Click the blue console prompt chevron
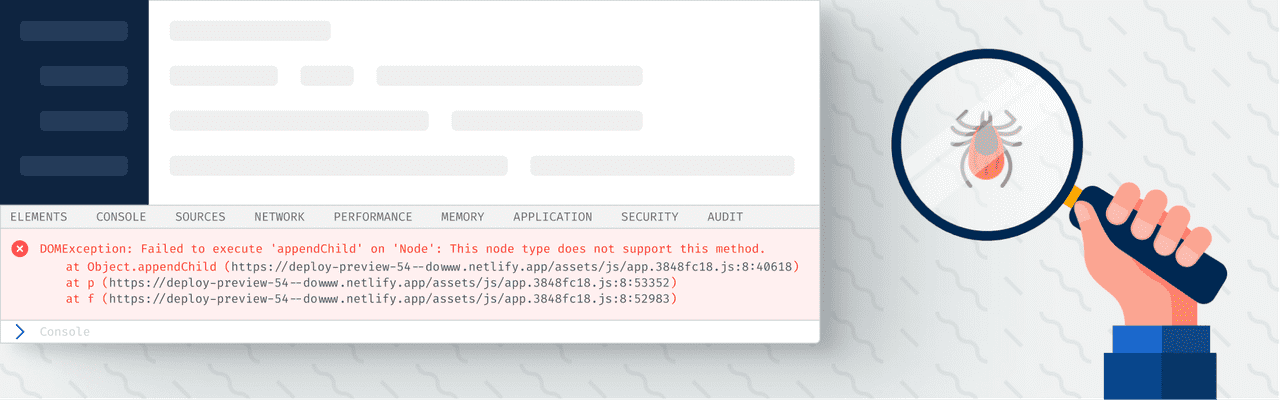 coord(20,331)
